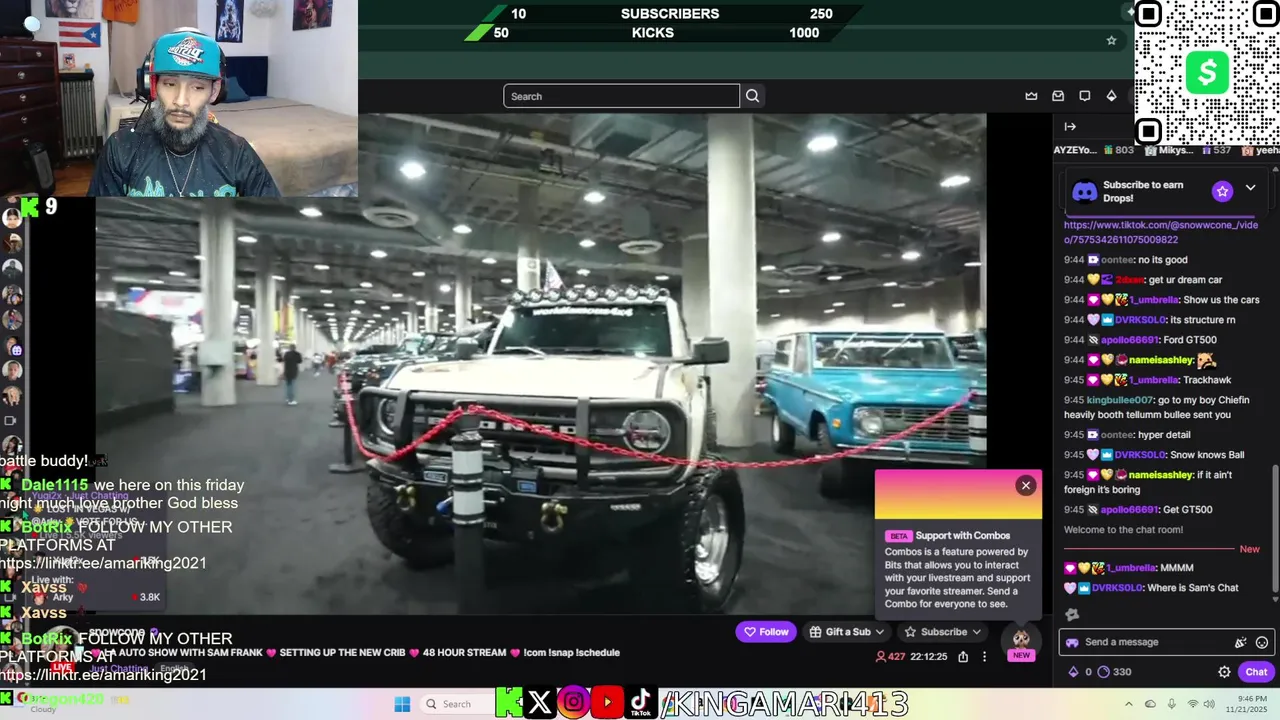
Task: Click the Windows taskbar Search box
Action: click(x=456, y=704)
